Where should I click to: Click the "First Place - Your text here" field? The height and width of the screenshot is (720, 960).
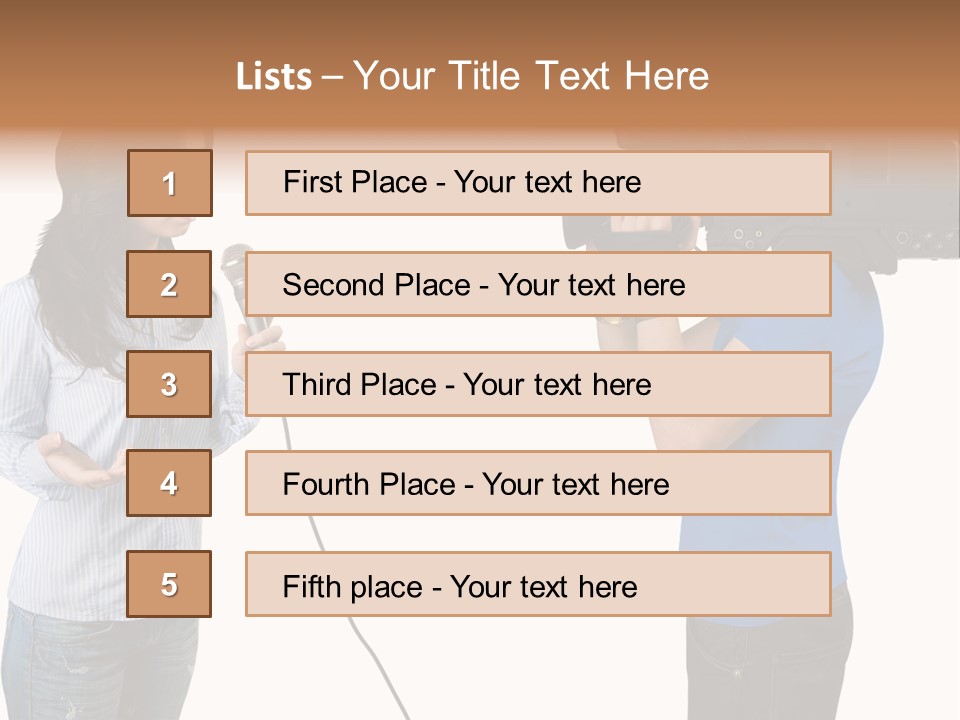pyautogui.click(x=538, y=183)
